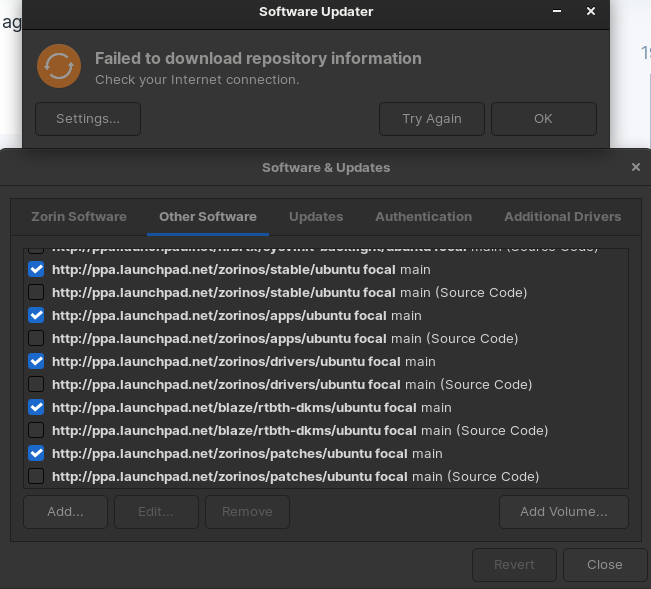This screenshot has width=651, height=589.
Task: Close the Software & Updates dialog with X
Action: [636, 167]
